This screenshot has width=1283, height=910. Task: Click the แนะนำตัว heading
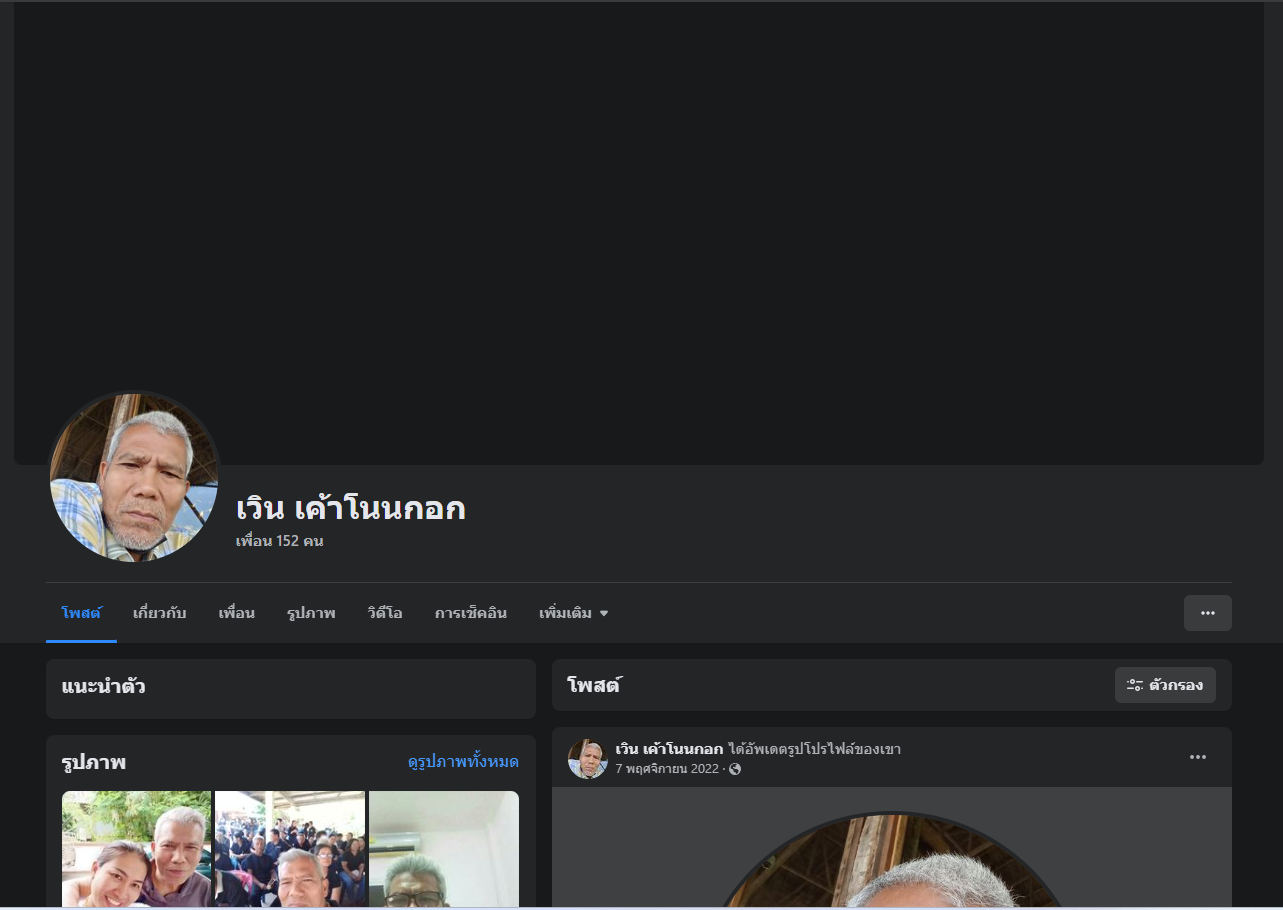pyautogui.click(x=103, y=687)
